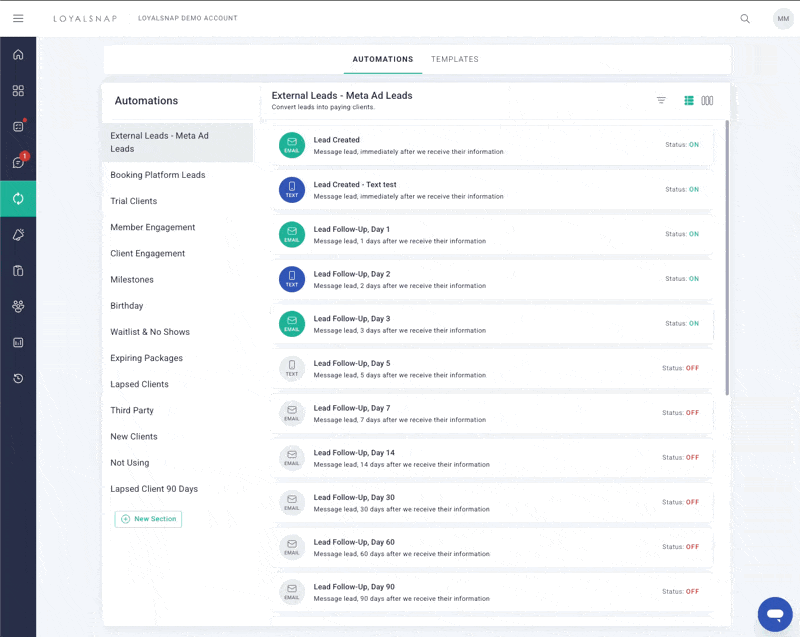Open the dashboard grid icon
800x637 pixels.
(x=18, y=91)
